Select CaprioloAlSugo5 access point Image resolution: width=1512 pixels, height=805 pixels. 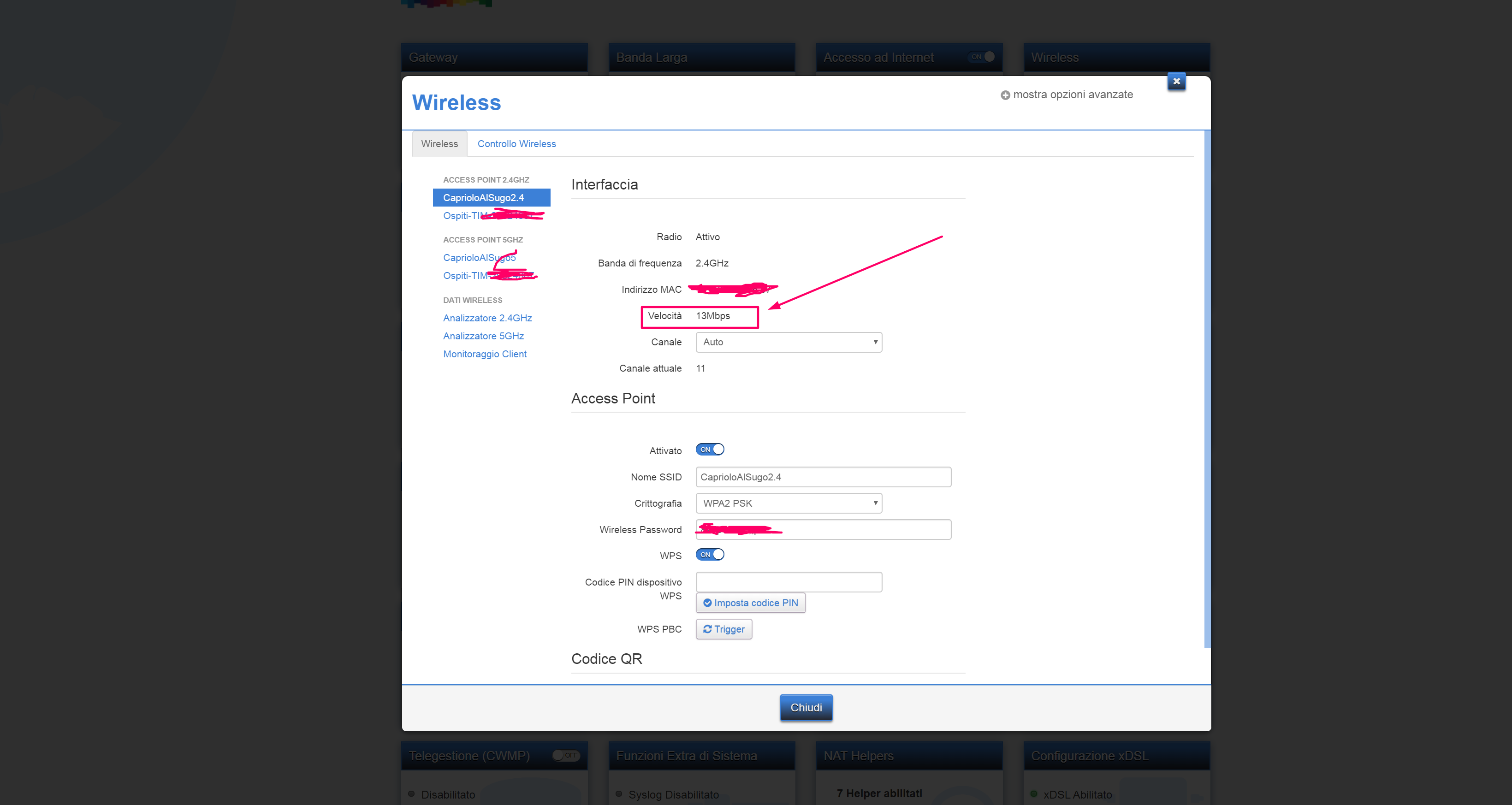pyautogui.click(x=480, y=258)
